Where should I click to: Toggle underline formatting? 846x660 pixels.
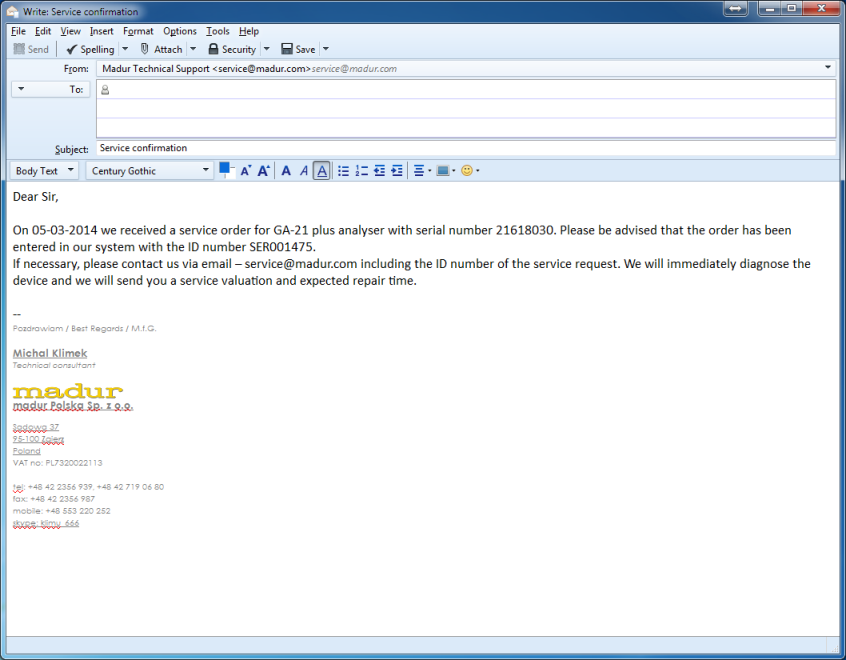pyautogui.click(x=322, y=171)
